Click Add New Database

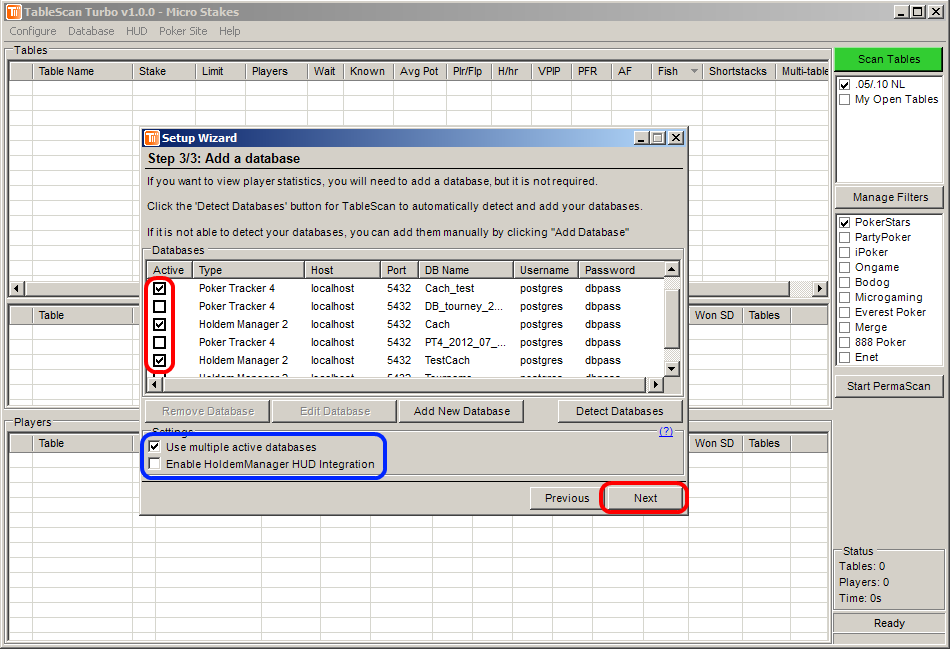(x=462, y=411)
